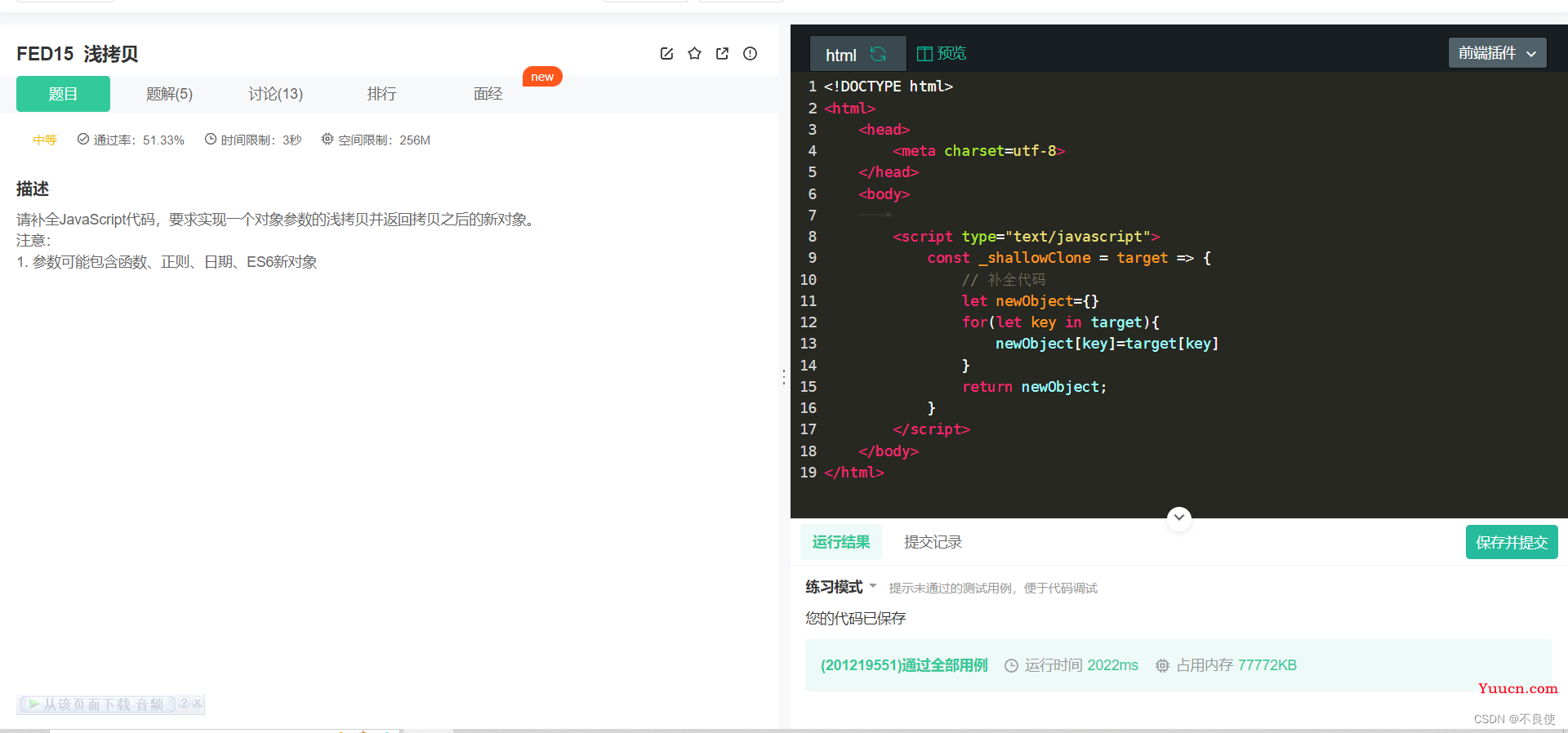Click the edit note icon beside title
Screen dimensions: 1568x733
point(666,54)
